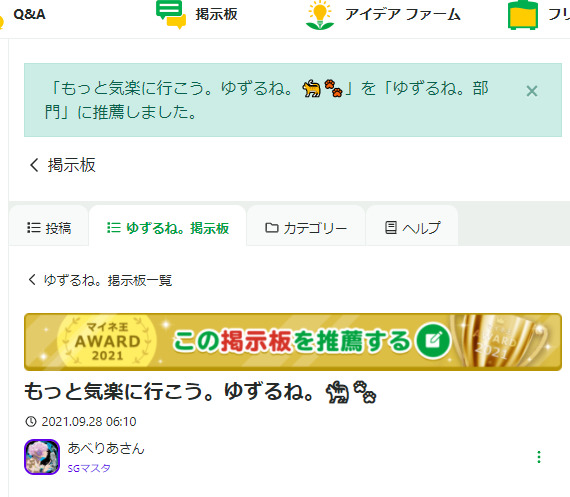Open the three-dot post options menu
Screen dimensions: 570x497
click(x=539, y=457)
